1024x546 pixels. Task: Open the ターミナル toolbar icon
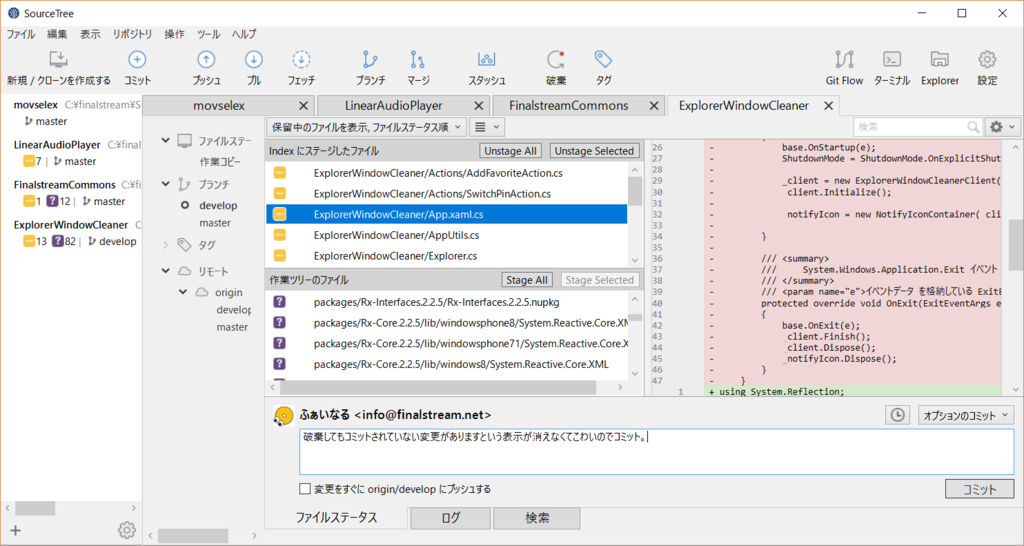point(892,60)
